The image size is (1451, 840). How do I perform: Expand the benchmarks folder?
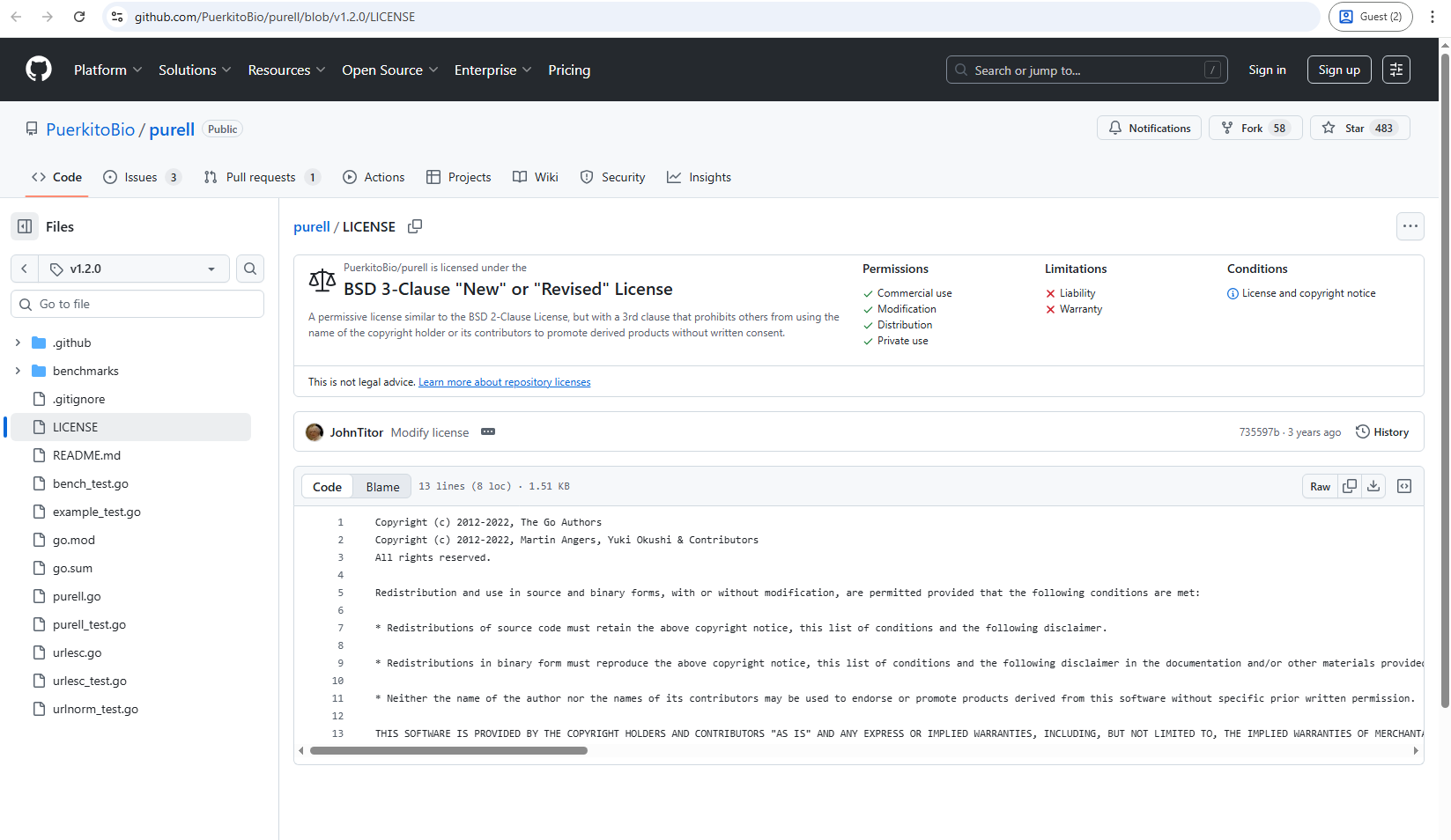(18, 371)
